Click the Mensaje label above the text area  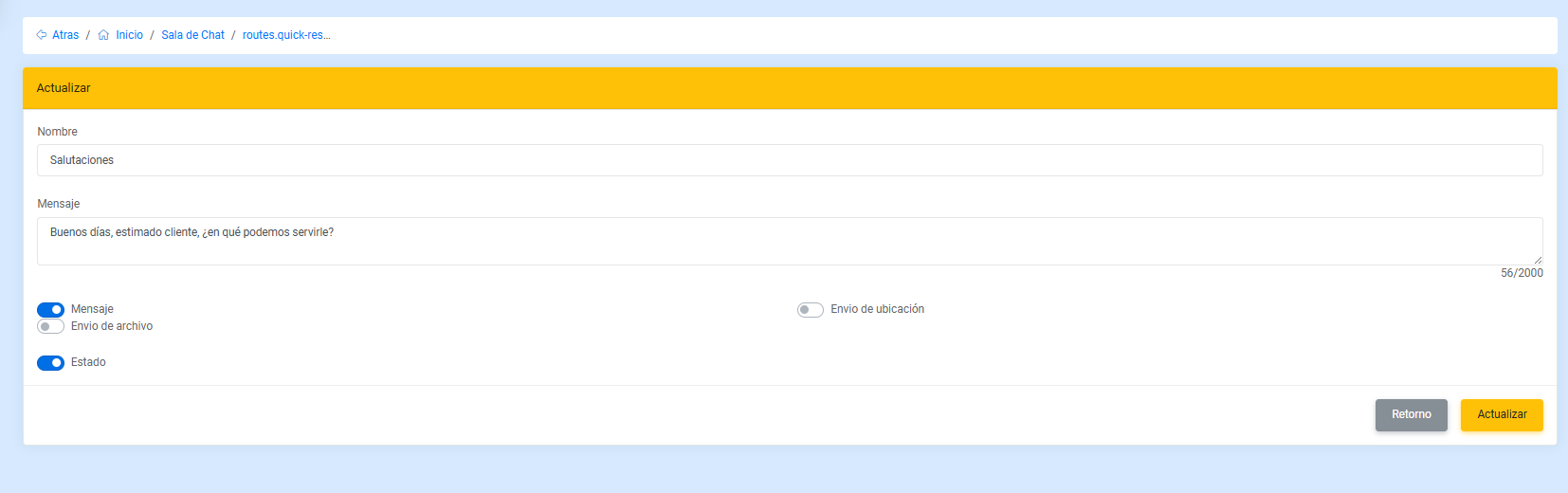(x=58, y=204)
